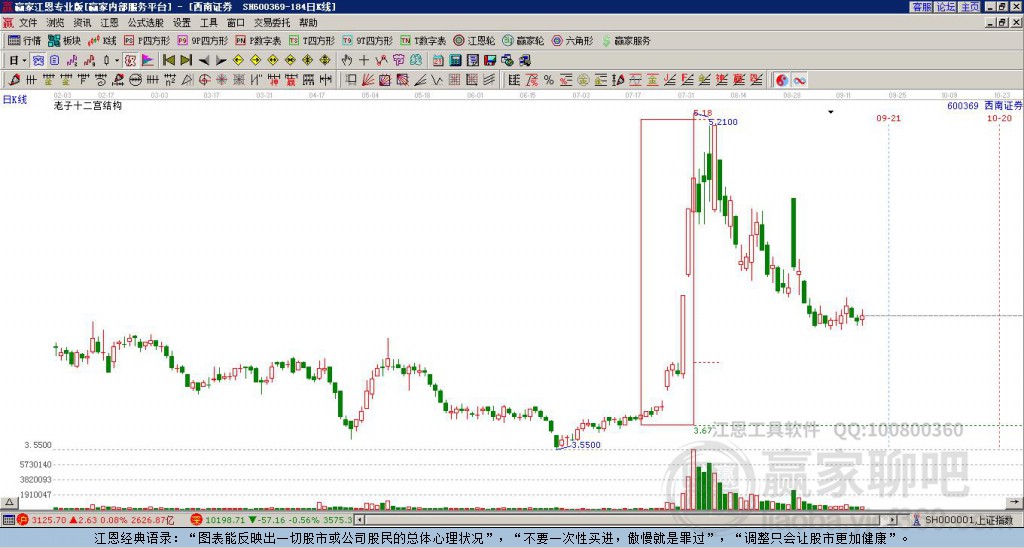This screenshot has width=1024, height=548.
Task: Jump to last bar with green skip-forward icon
Action: pyautogui.click(x=186, y=60)
